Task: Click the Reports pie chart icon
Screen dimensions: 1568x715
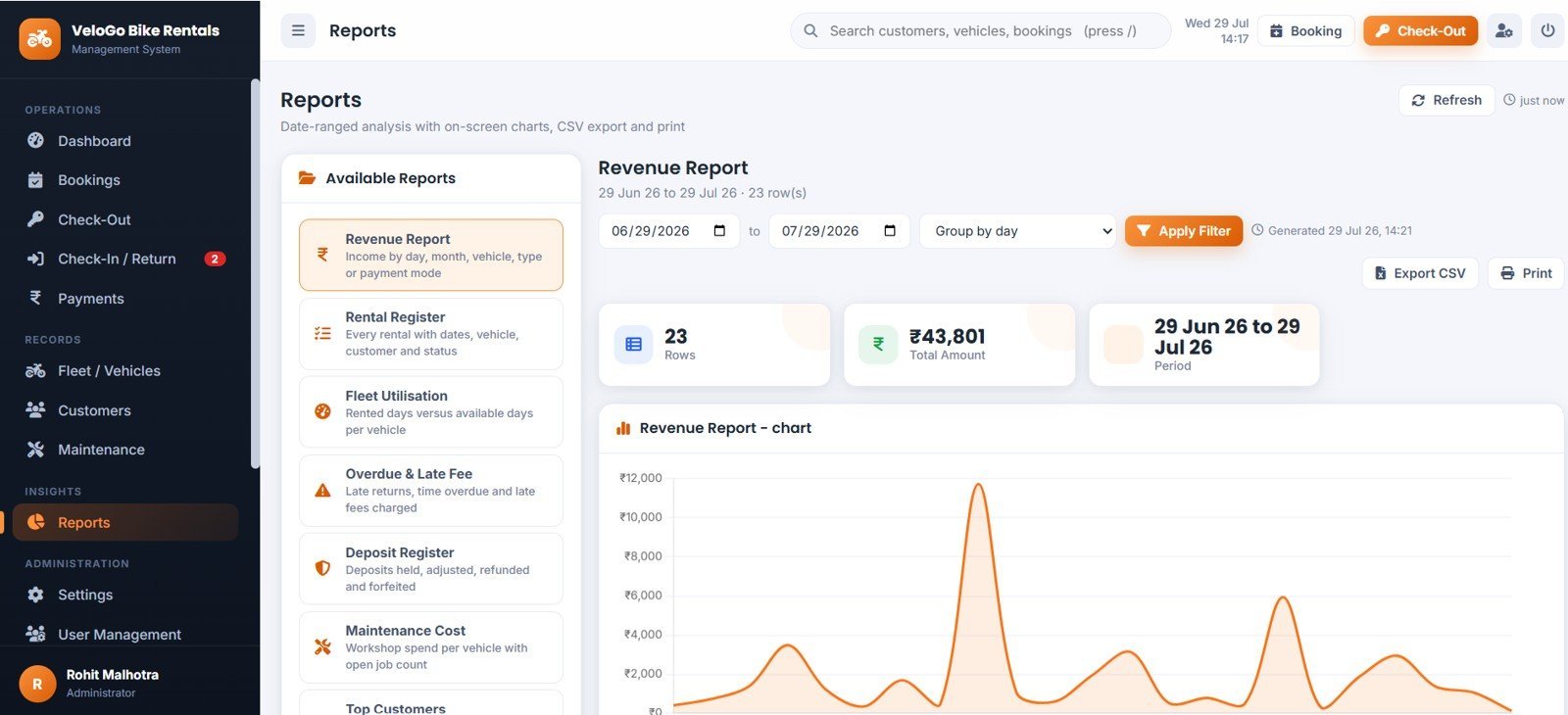Action: coord(35,522)
